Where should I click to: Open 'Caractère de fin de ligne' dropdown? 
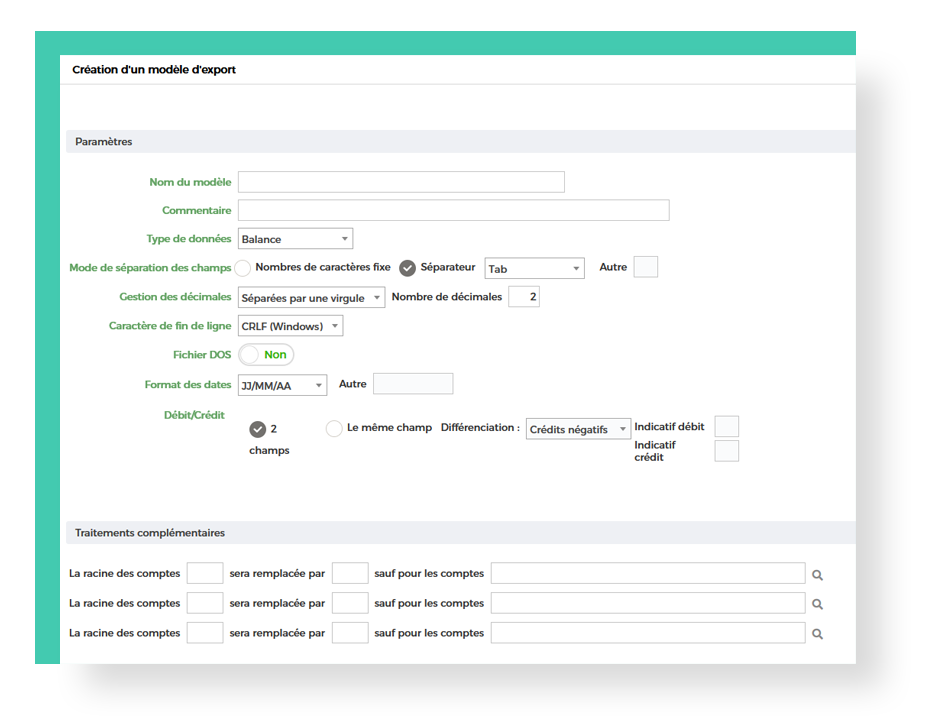pyautogui.click(x=290, y=326)
